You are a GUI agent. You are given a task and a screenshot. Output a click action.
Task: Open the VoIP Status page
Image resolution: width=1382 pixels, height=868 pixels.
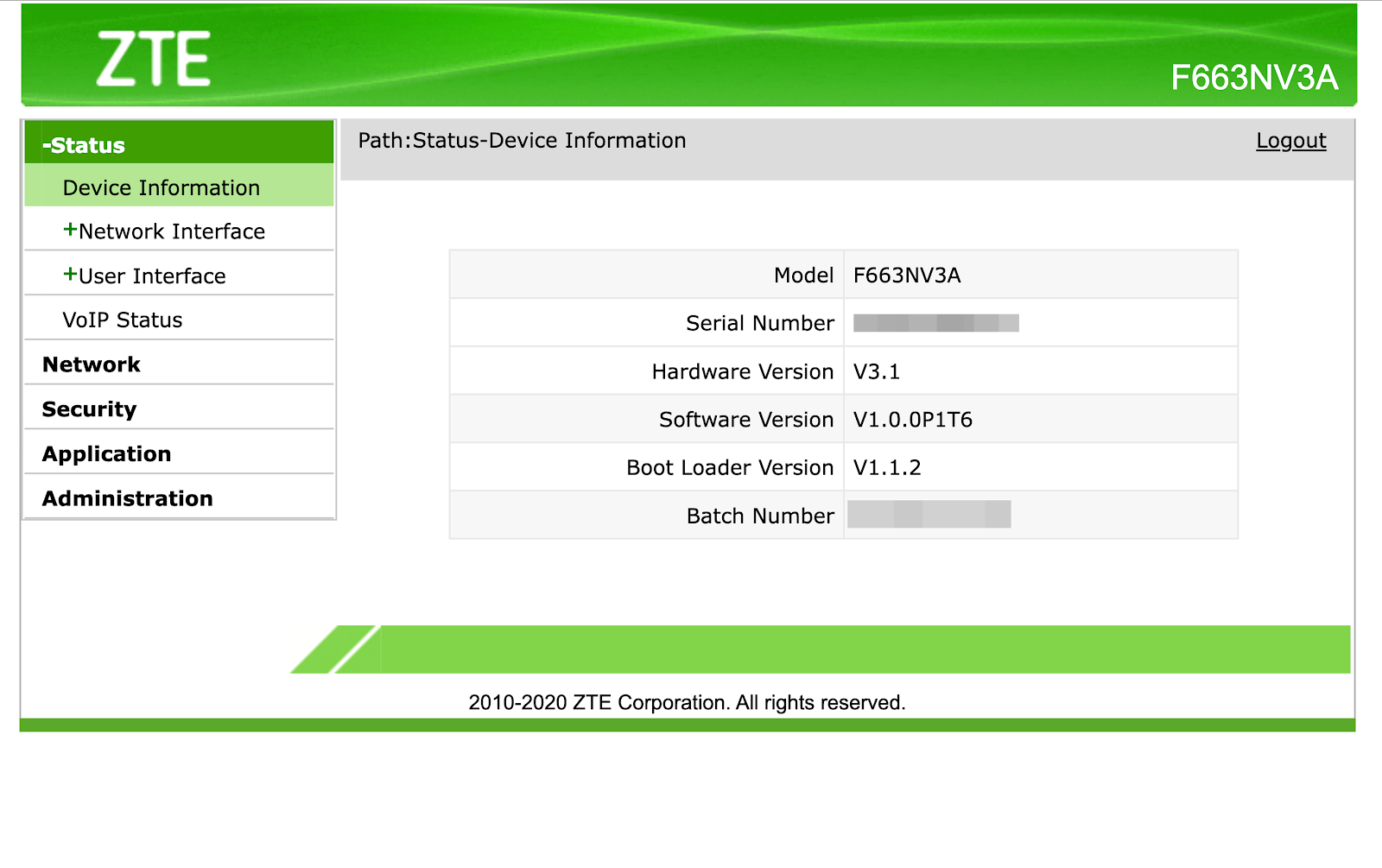coord(123,320)
